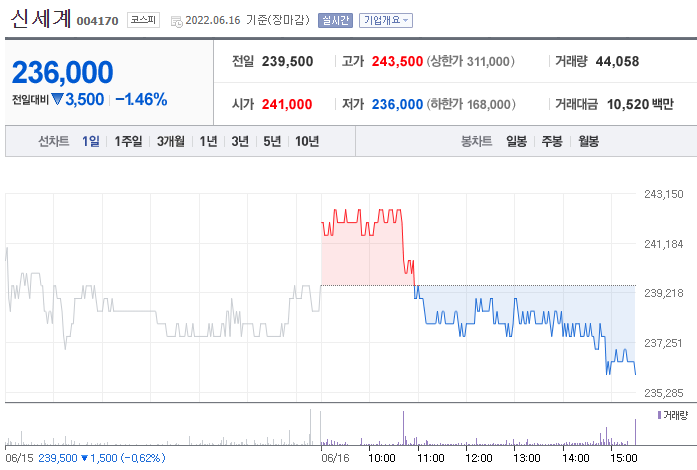Switch to the 1년 chart

click(x=208, y=141)
